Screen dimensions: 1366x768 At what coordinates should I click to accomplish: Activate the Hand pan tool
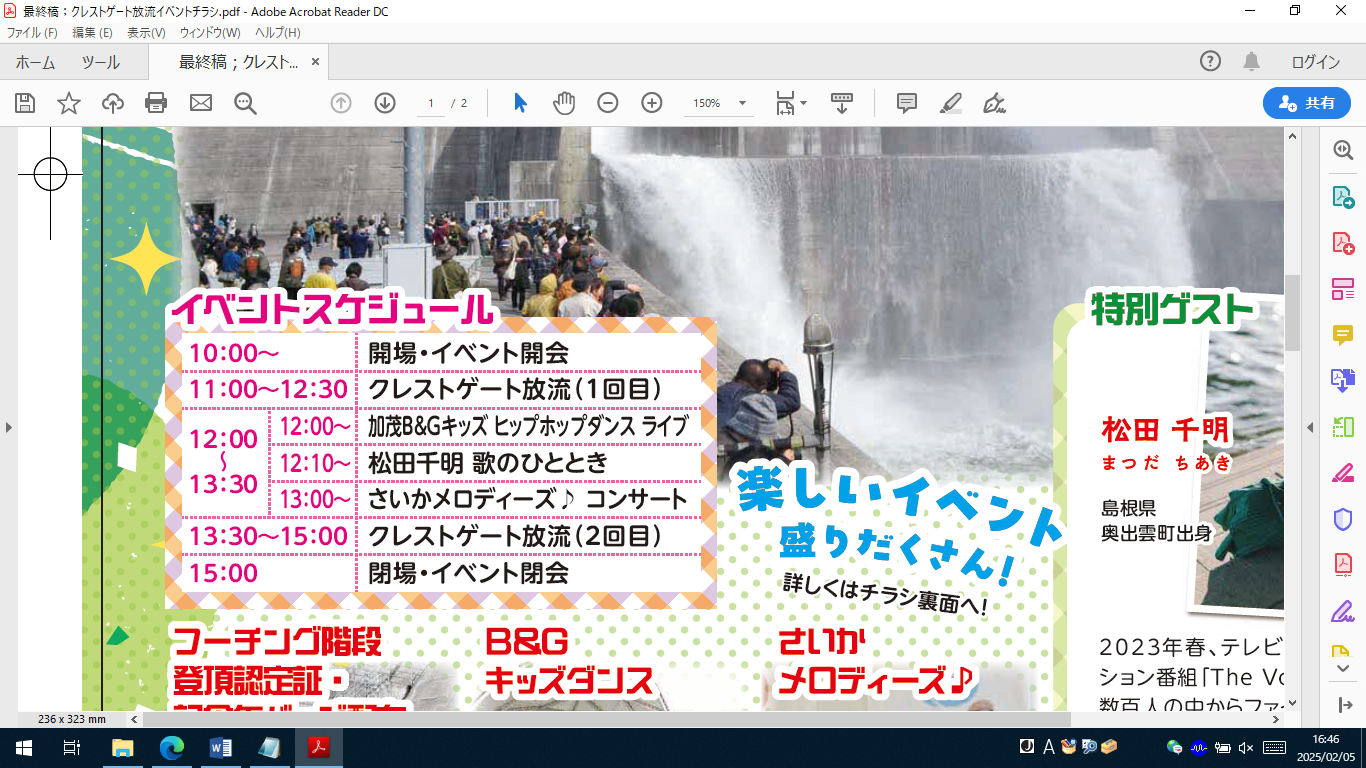[564, 103]
